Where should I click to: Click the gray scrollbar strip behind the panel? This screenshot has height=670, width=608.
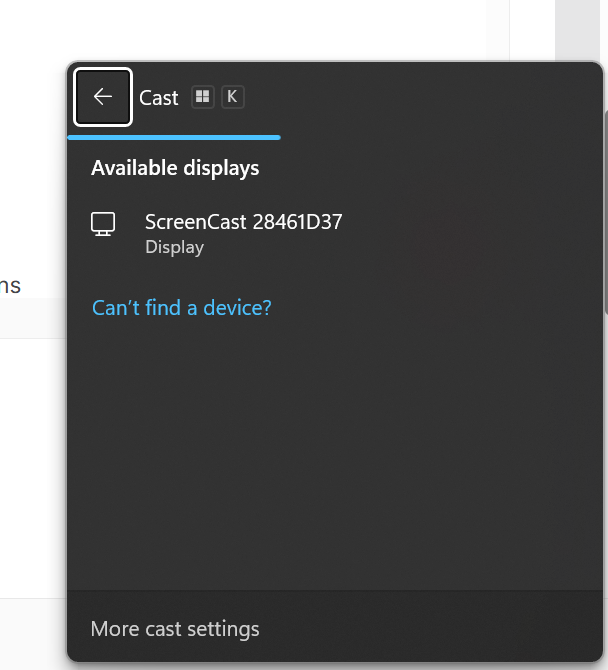(x=577, y=30)
